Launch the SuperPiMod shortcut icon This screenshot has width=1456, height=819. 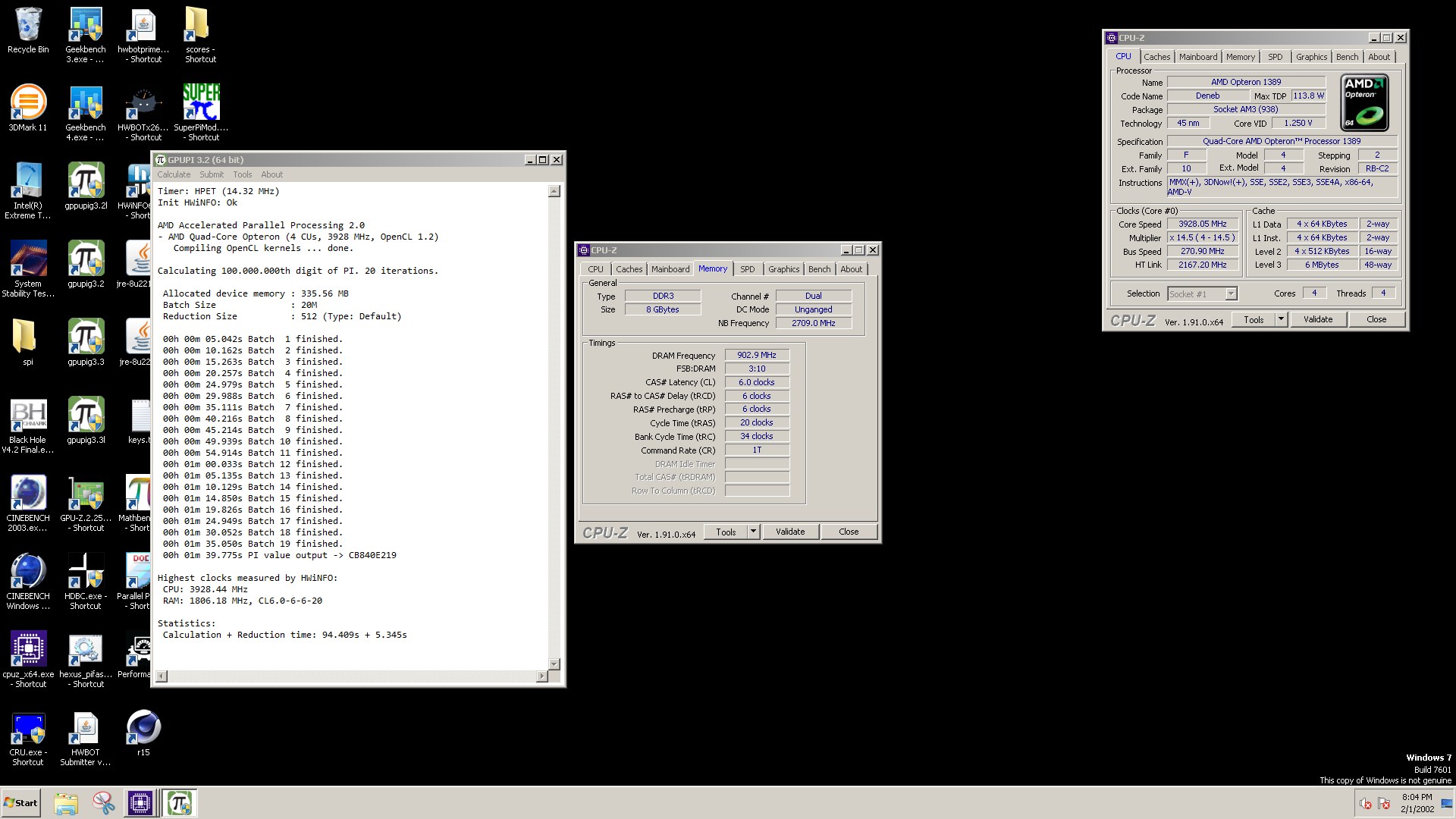201,114
